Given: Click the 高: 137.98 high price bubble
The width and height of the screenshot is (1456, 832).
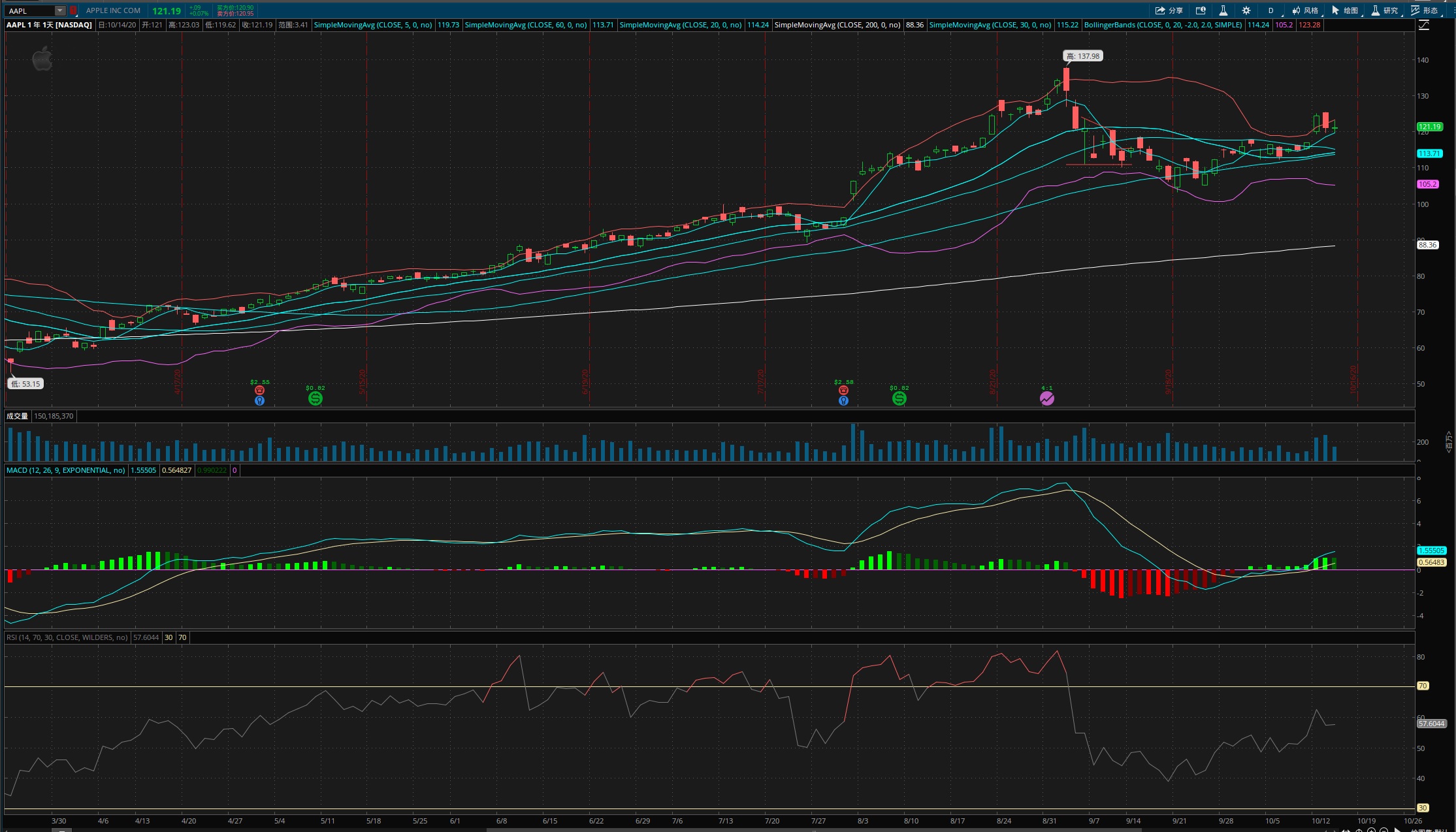Looking at the screenshot, I should [x=1083, y=56].
